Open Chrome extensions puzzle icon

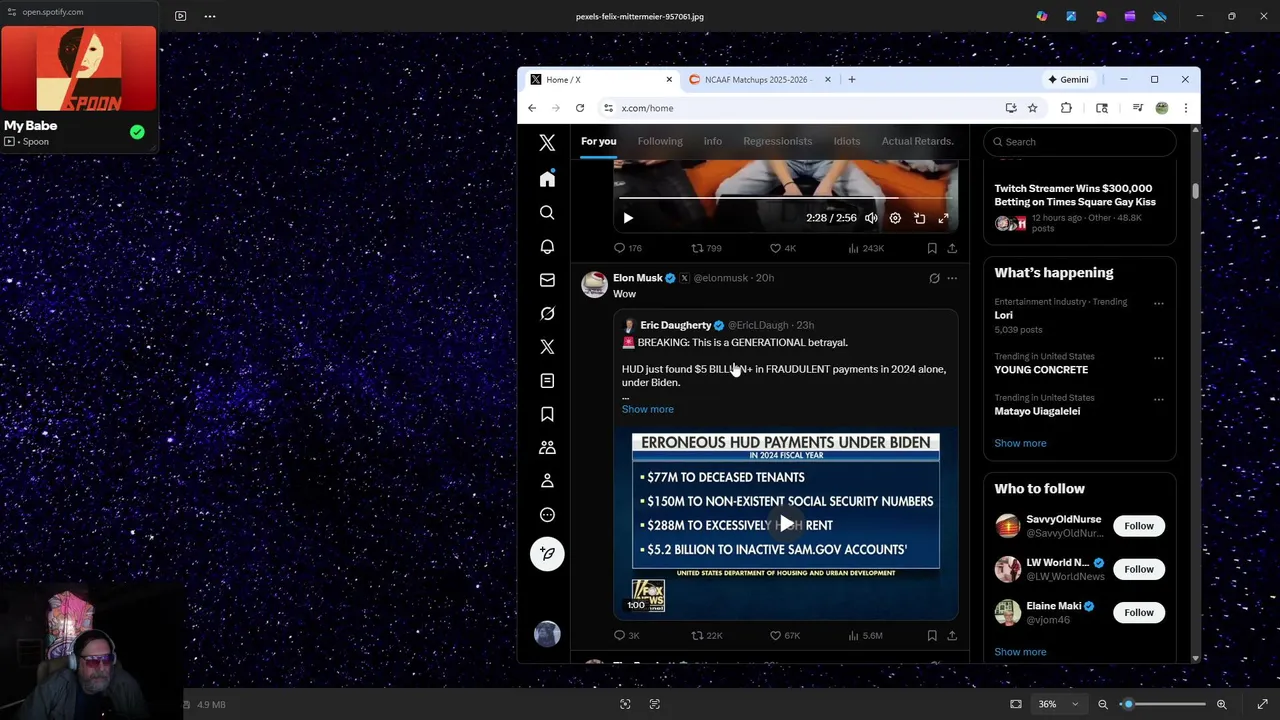coord(1066,108)
